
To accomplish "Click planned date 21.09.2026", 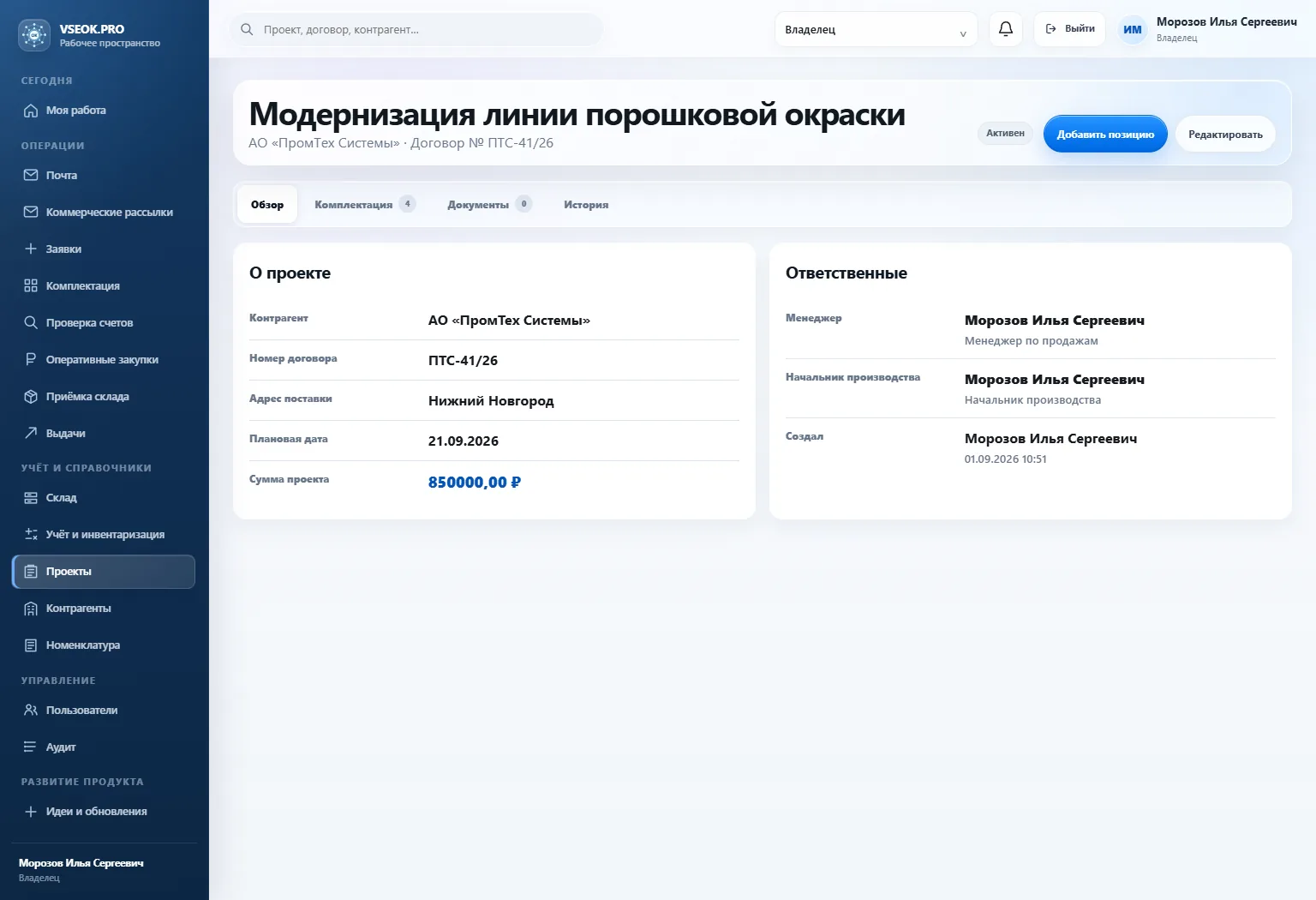I will pos(464,441).
